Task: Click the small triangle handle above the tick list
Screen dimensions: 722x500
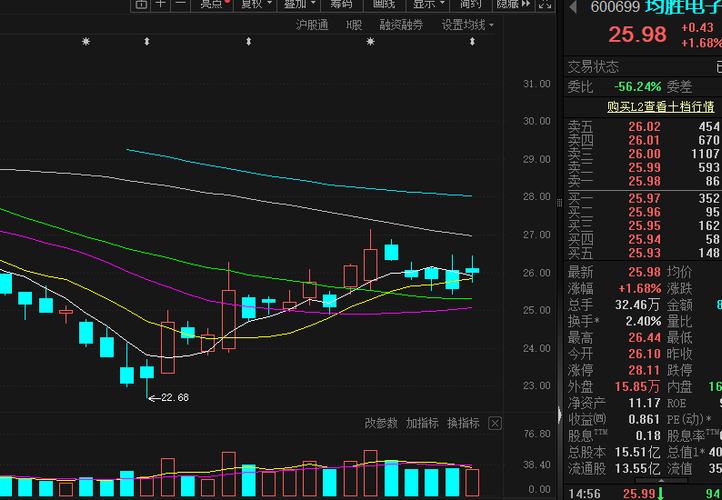Action: (x=662, y=480)
